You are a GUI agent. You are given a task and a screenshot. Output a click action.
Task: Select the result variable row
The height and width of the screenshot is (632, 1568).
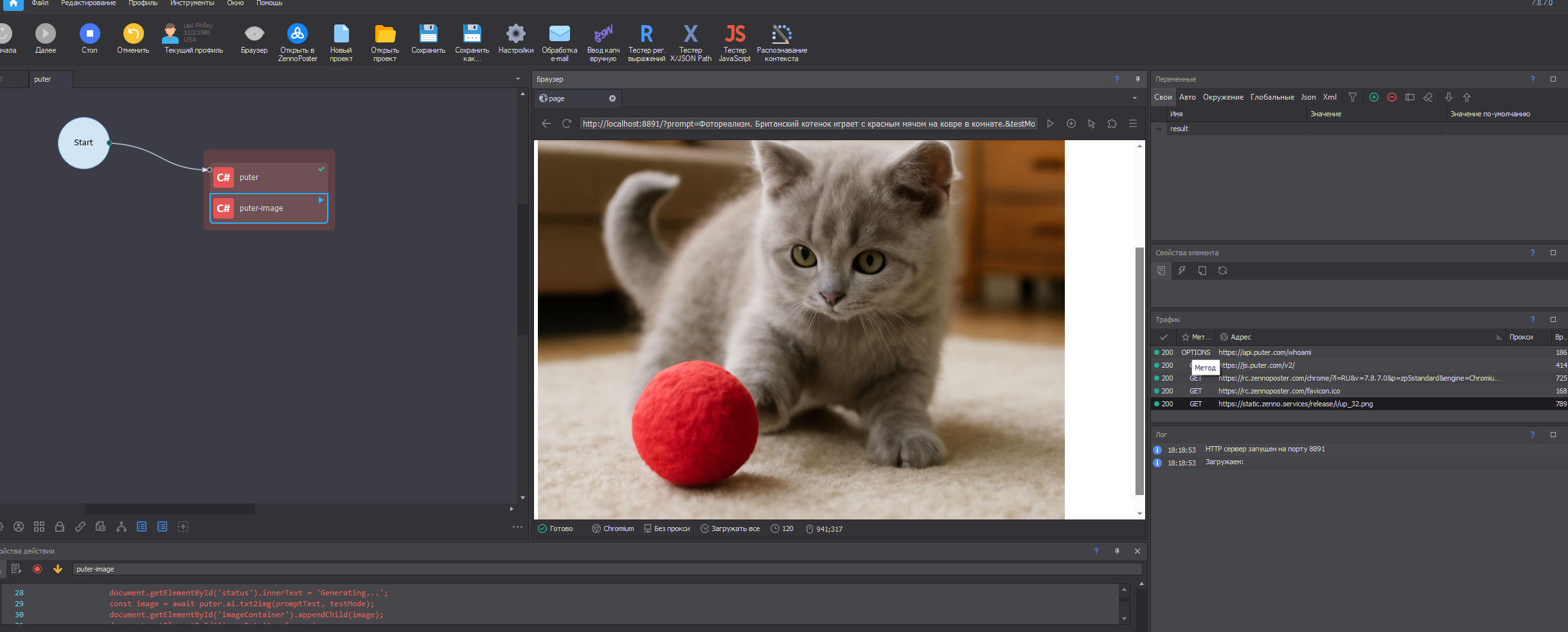[x=1359, y=129]
